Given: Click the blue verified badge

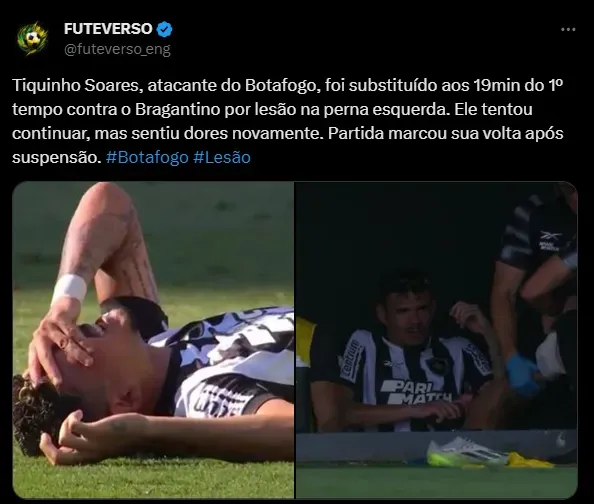Looking at the screenshot, I should (x=164, y=30).
